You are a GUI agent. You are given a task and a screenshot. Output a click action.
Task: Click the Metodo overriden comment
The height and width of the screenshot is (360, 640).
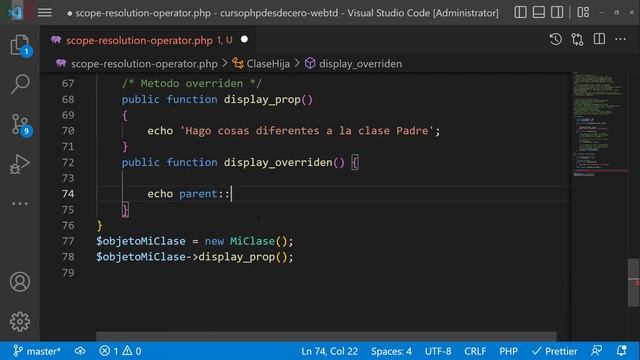click(192, 83)
